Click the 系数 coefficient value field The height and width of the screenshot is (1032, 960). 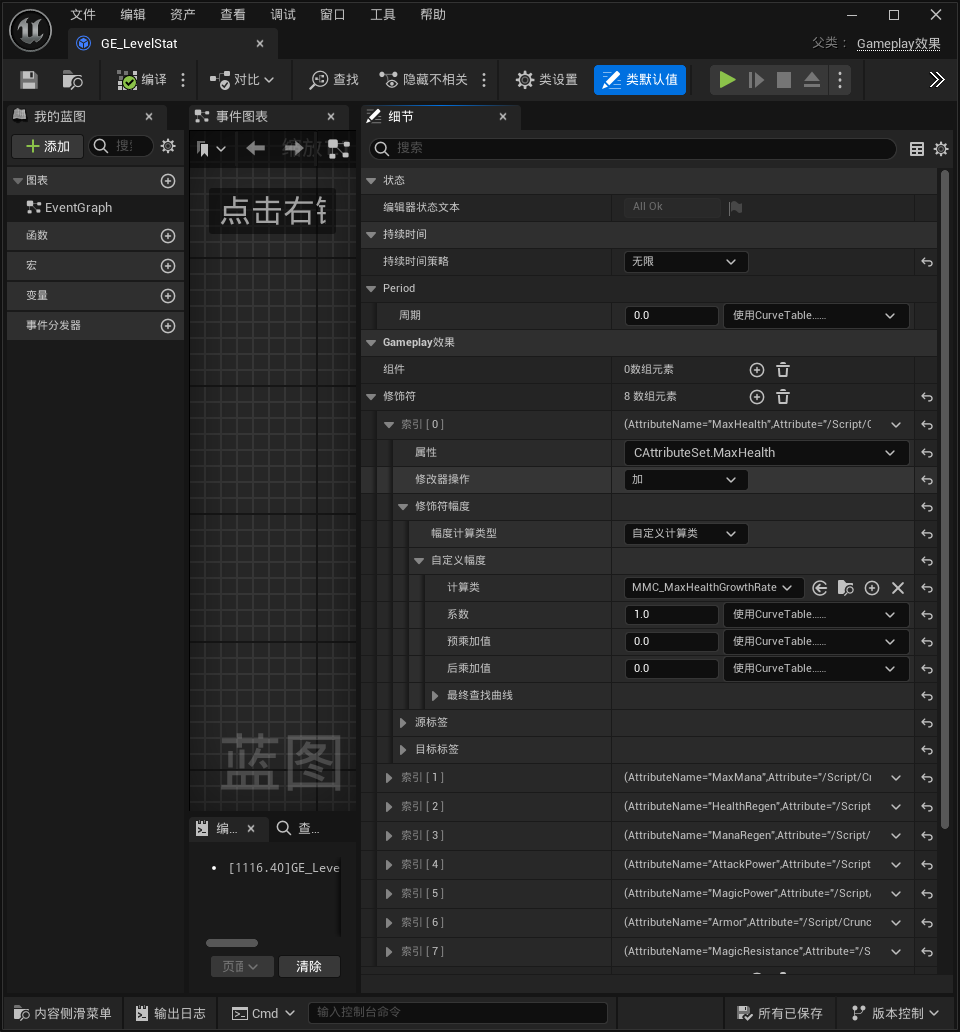coord(671,614)
